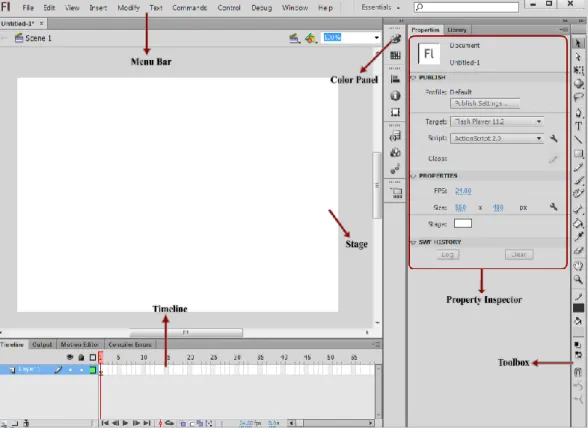Select the Eraser tool
The width and height of the screenshot is (588, 428).
(x=578, y=250)
